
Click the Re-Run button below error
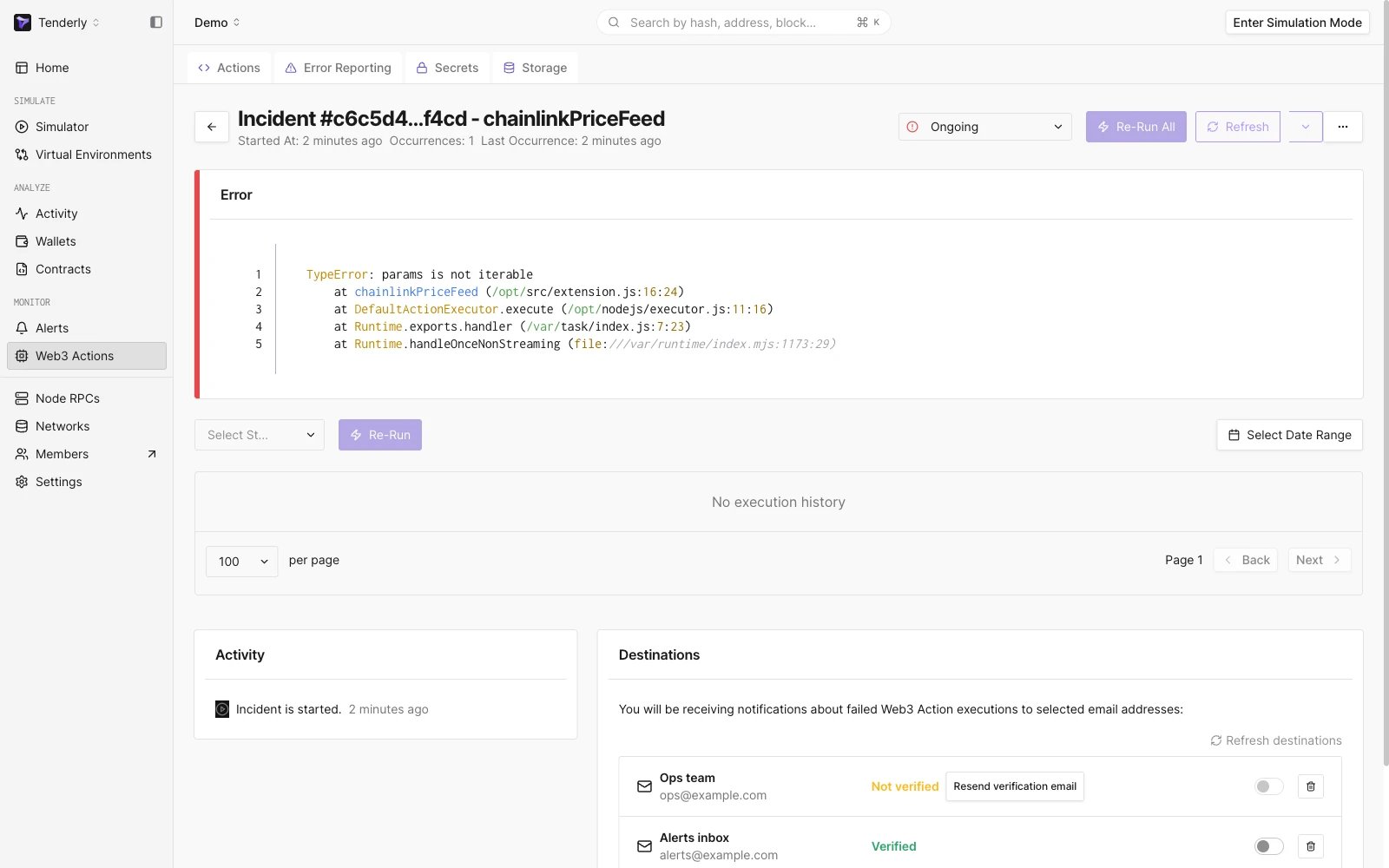coord(380,435)
